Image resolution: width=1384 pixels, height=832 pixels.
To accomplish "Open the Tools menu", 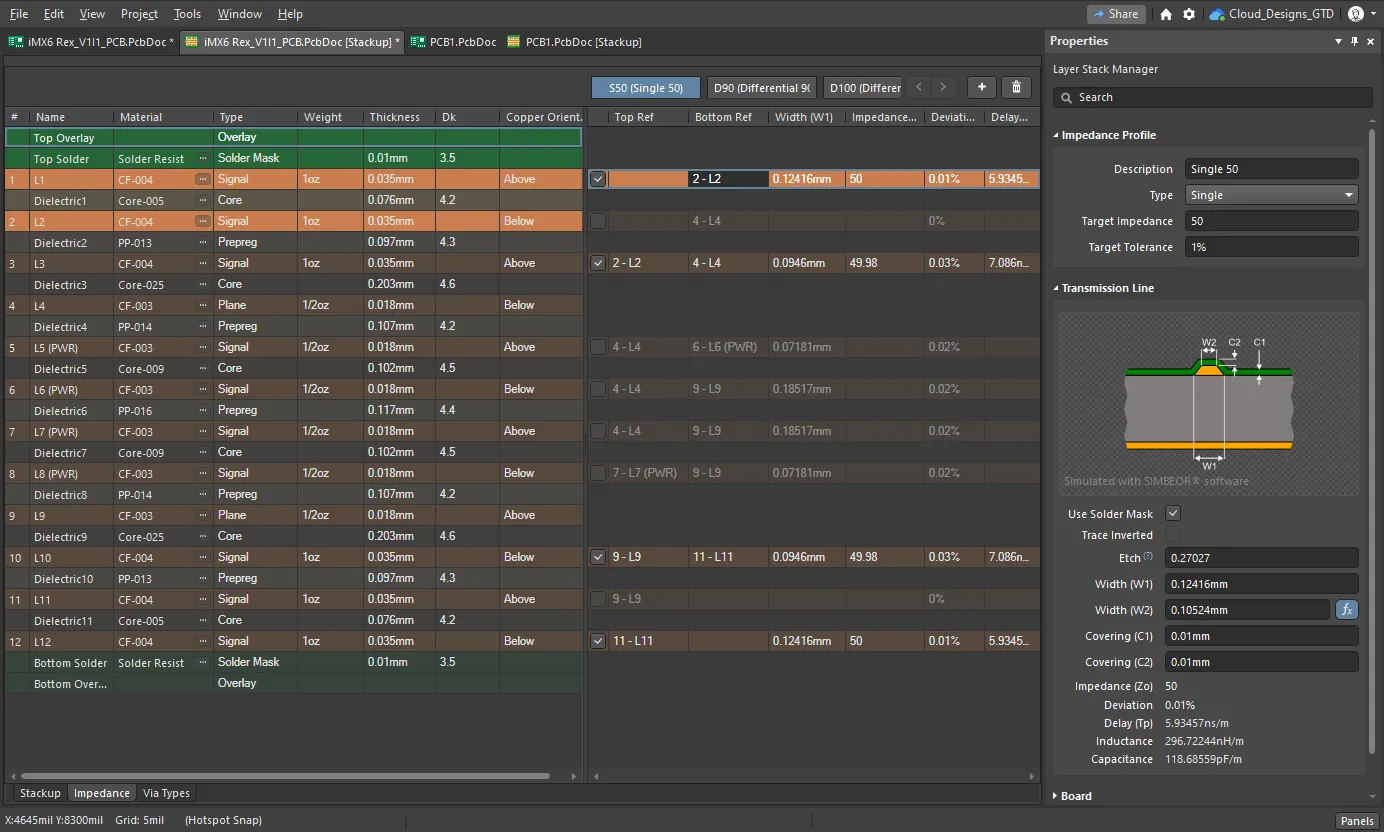I will click(x=187, y=14).
